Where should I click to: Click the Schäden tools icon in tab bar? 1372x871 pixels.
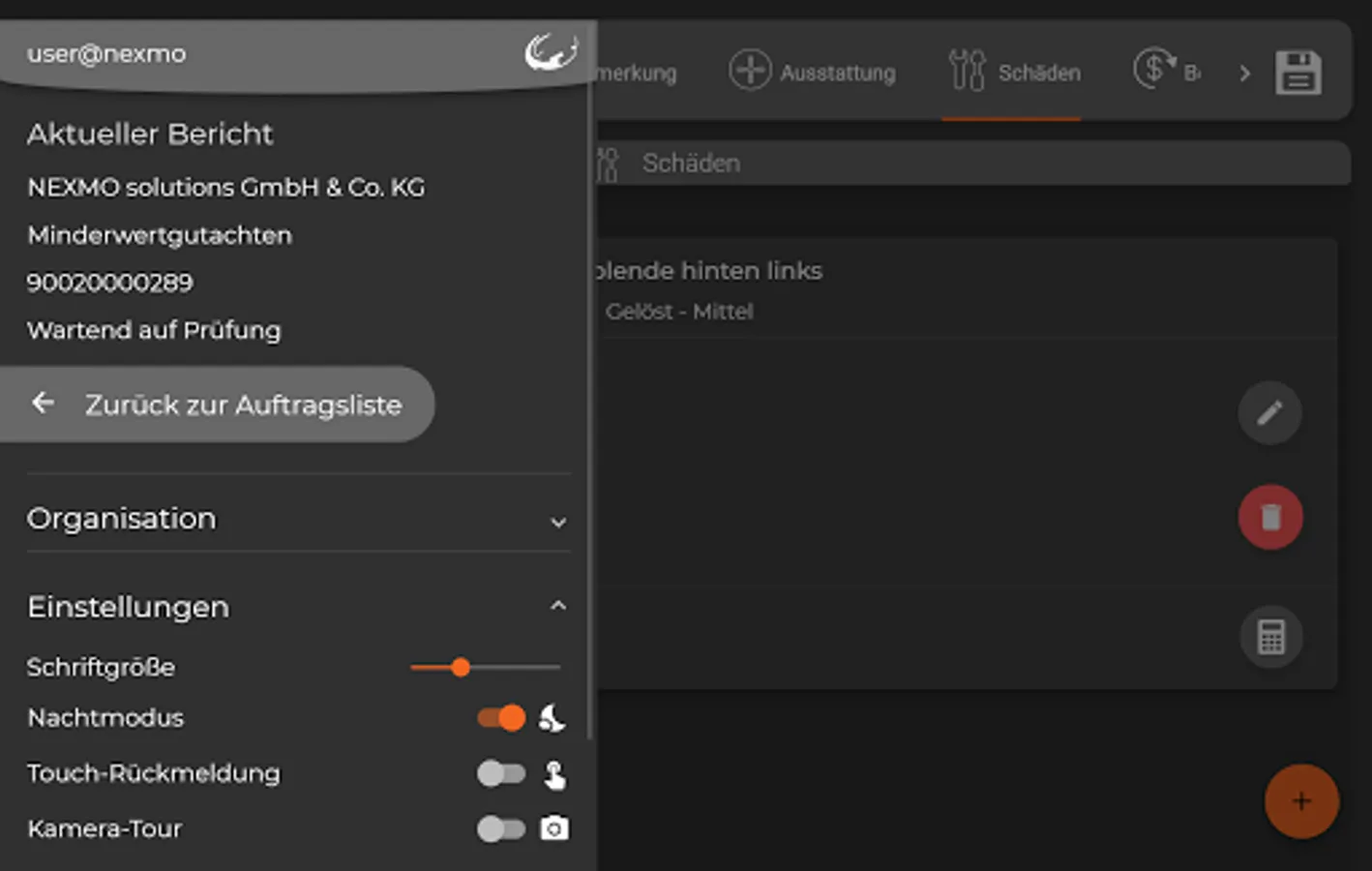967,70
